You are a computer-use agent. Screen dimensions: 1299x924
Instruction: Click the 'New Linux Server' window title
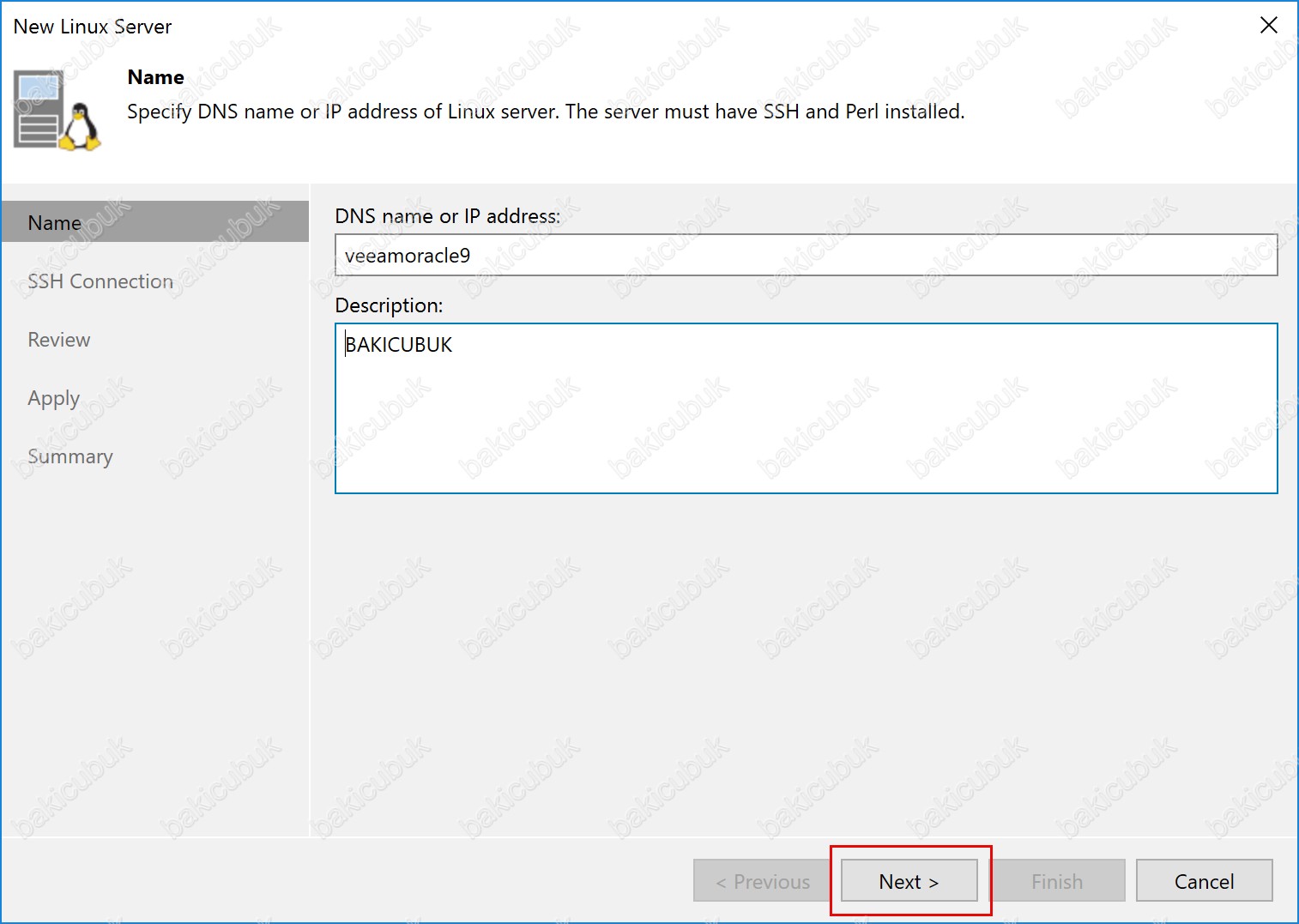93,27
